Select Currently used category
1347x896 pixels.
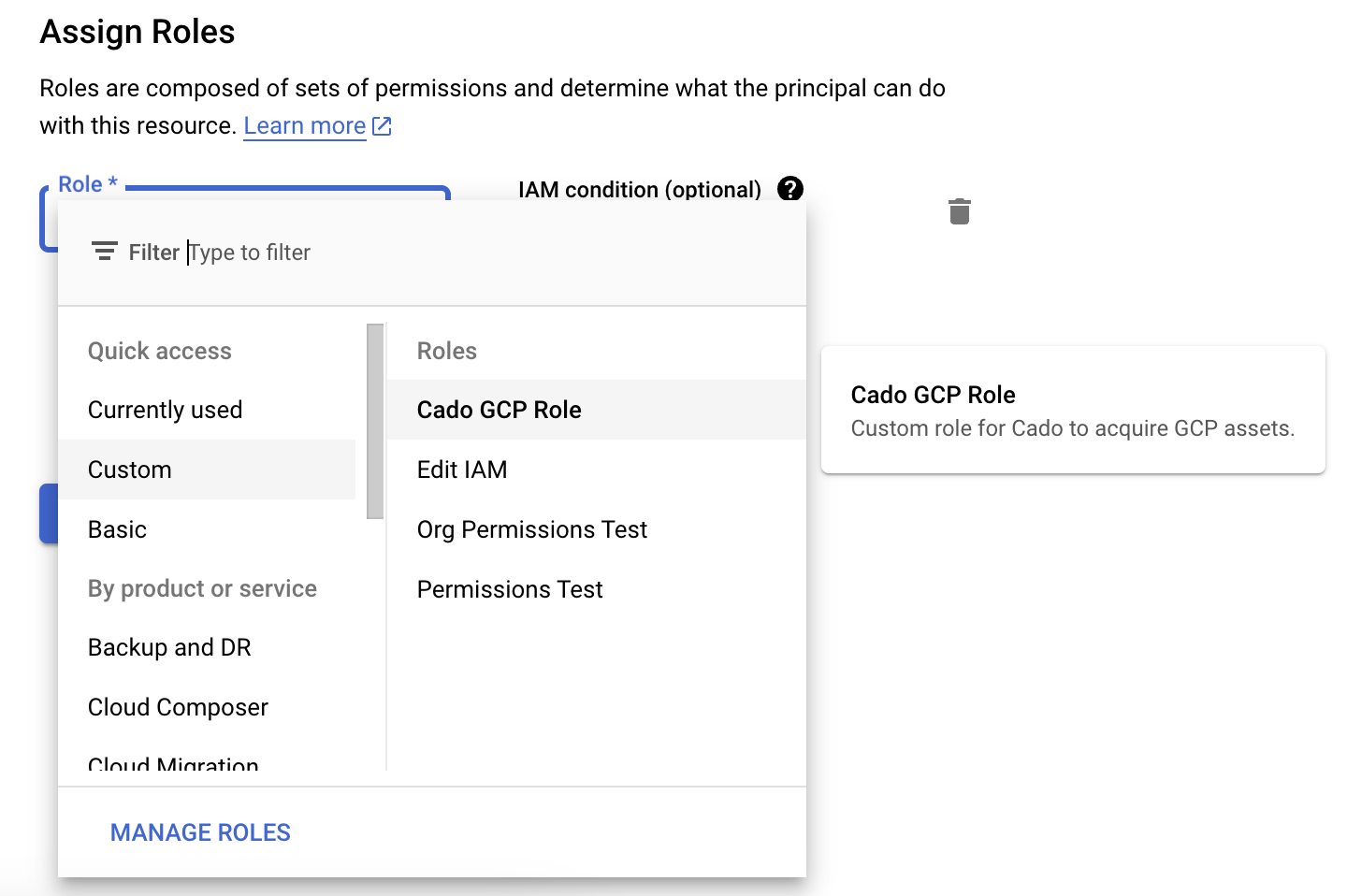coord(207,410)
